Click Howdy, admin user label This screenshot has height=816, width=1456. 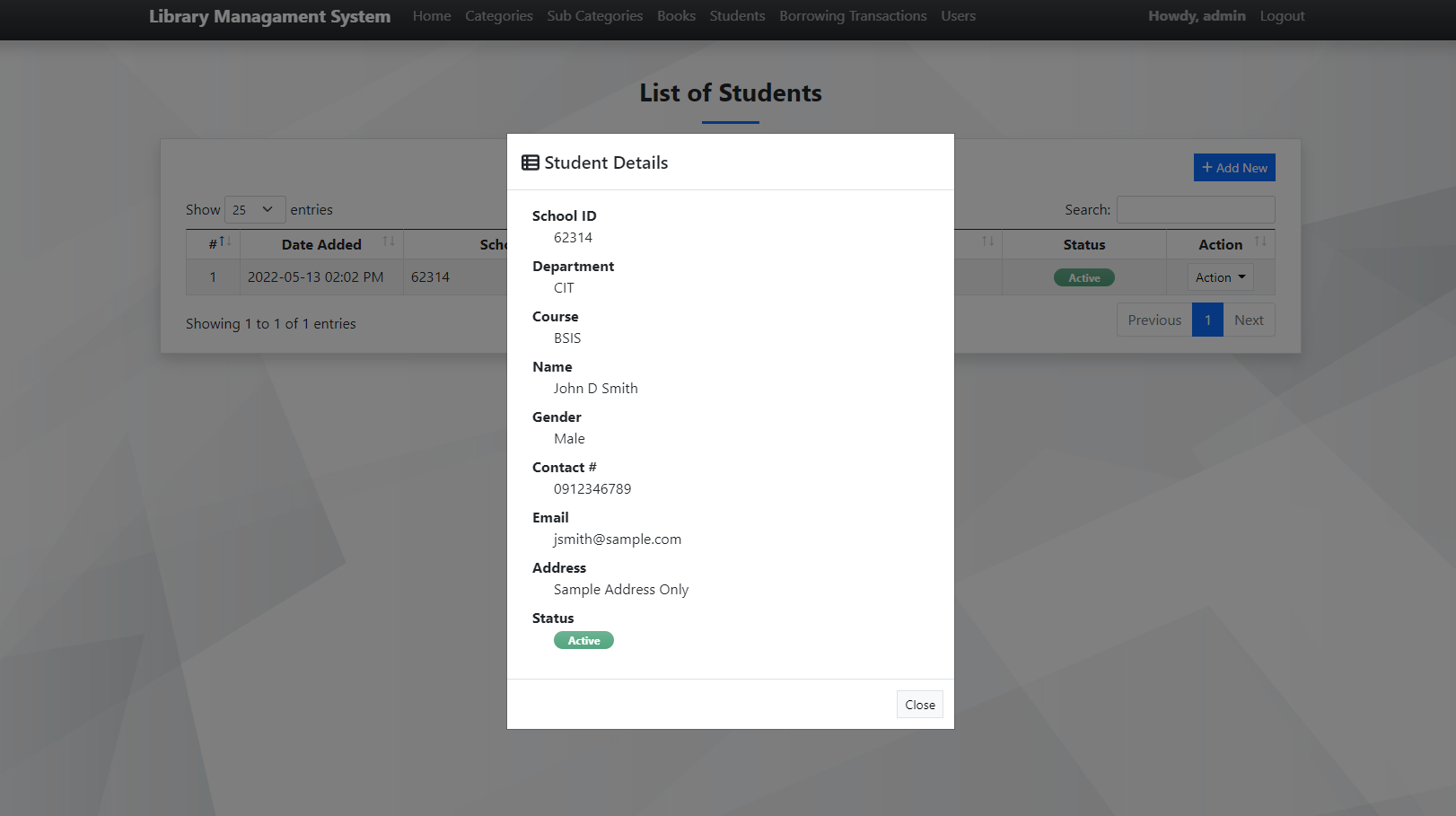point(1197,16)
